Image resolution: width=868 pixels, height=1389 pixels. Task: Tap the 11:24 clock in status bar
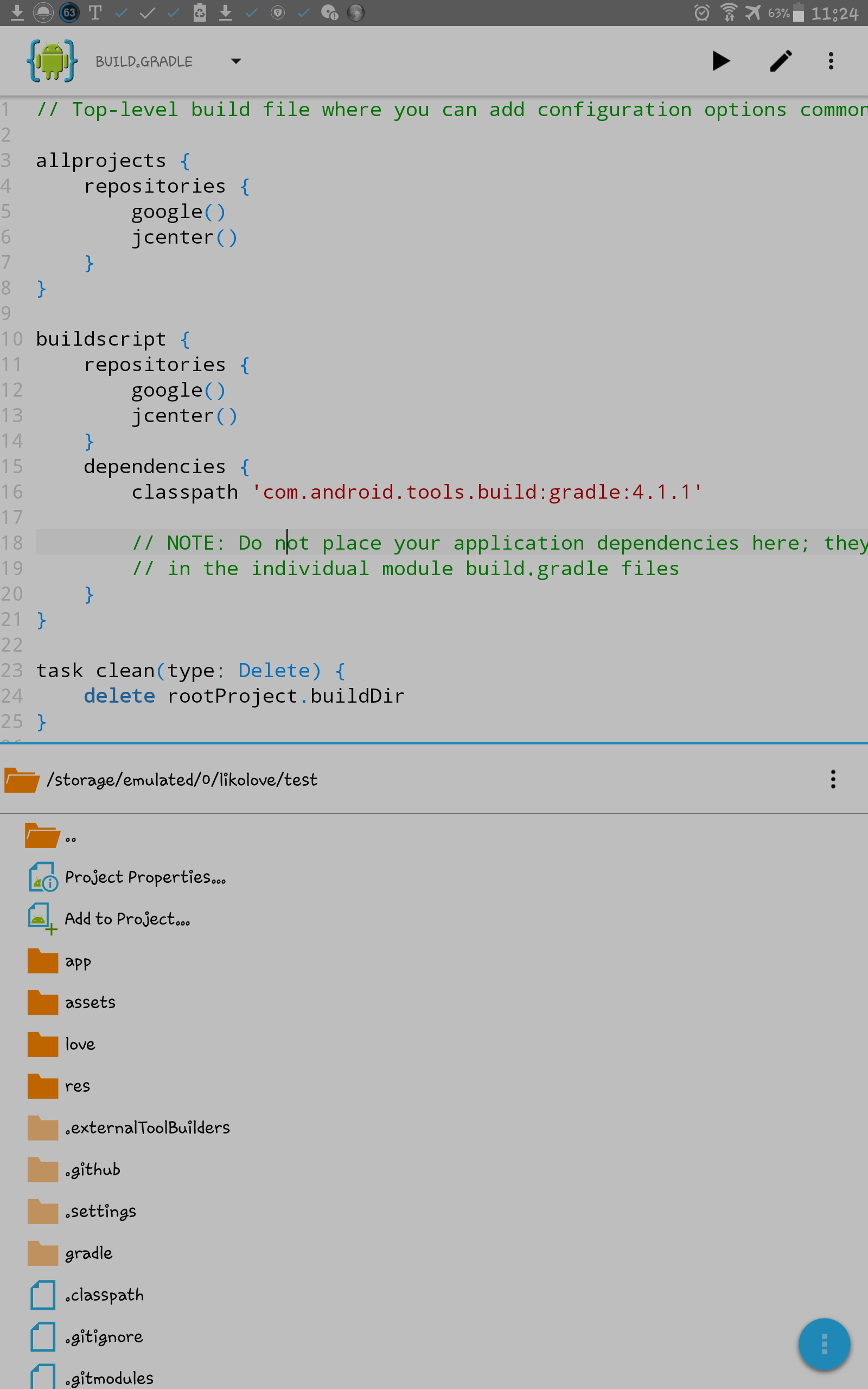pos(835,13)
